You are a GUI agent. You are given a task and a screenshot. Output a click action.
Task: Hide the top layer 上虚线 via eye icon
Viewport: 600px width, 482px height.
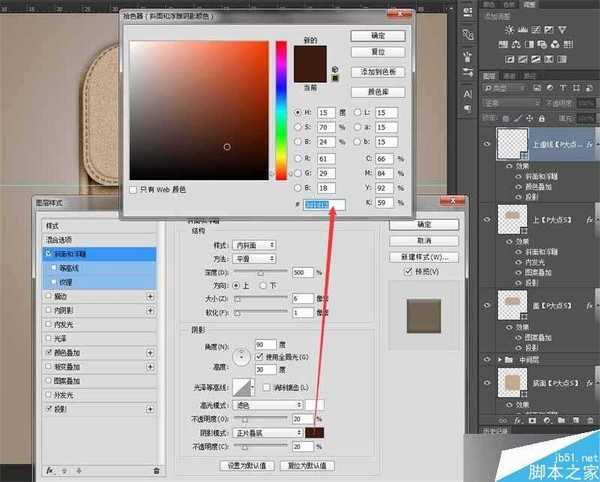pos(487,144)
